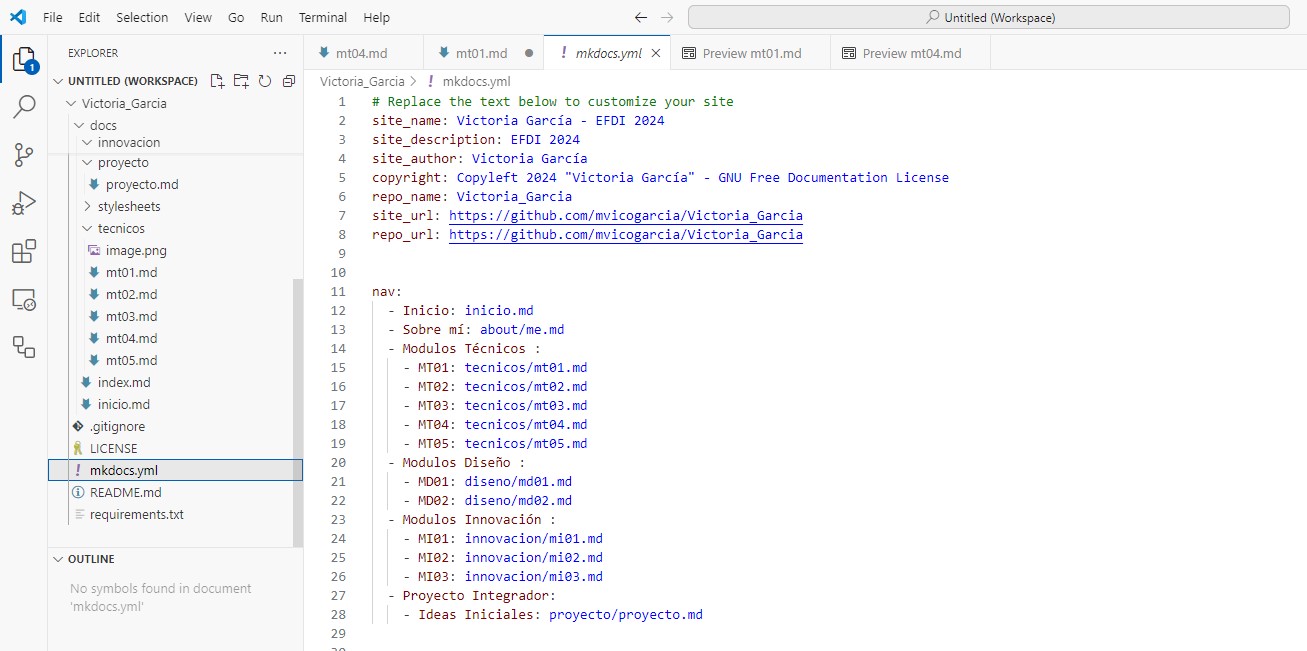Open .gitignore file

pos(117,426)
